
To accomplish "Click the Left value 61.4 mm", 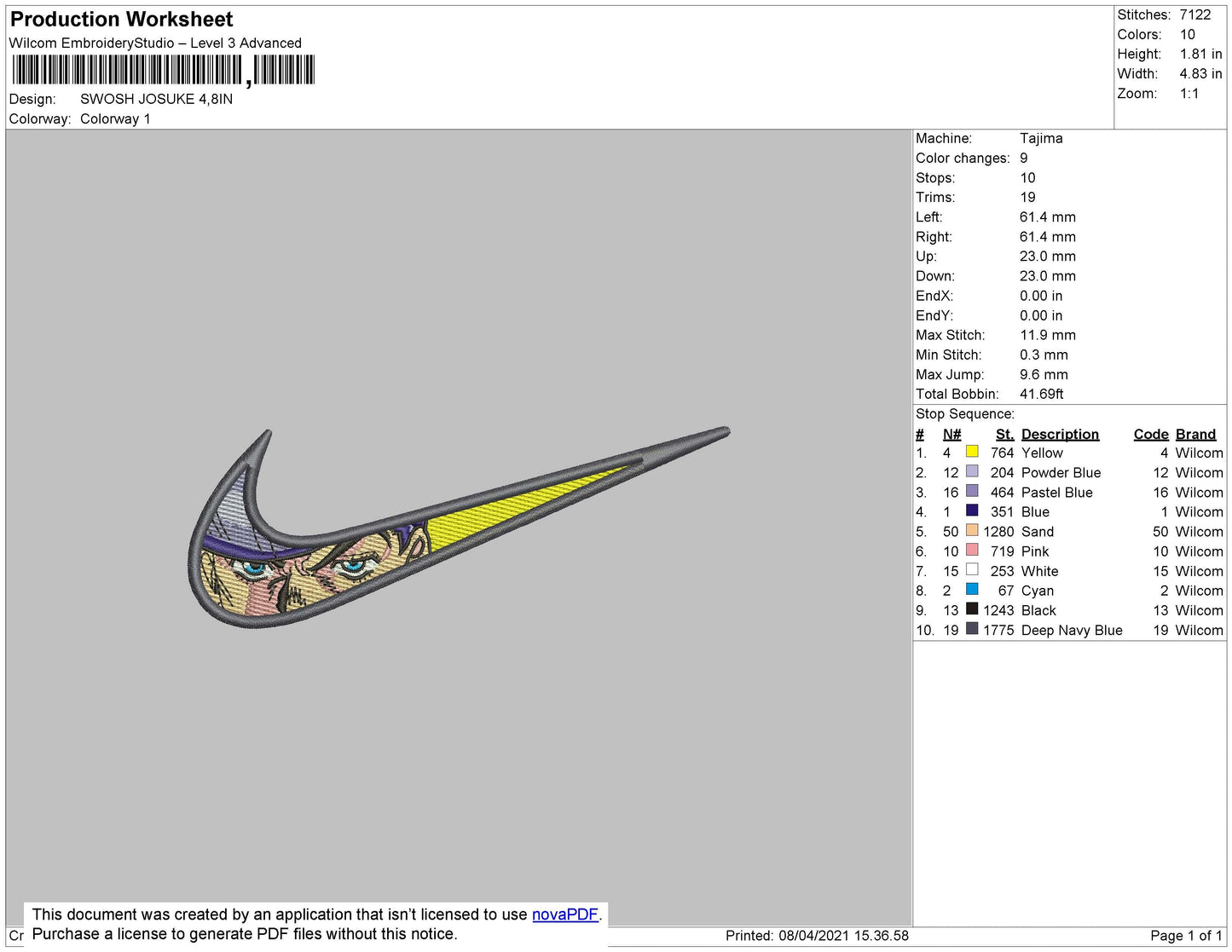I will (x=1048, y=216).
